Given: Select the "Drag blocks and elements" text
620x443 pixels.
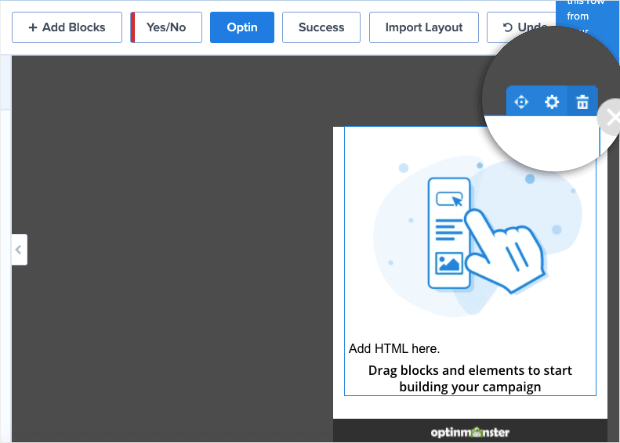Looking at the screenshot, I should [470, 378].
